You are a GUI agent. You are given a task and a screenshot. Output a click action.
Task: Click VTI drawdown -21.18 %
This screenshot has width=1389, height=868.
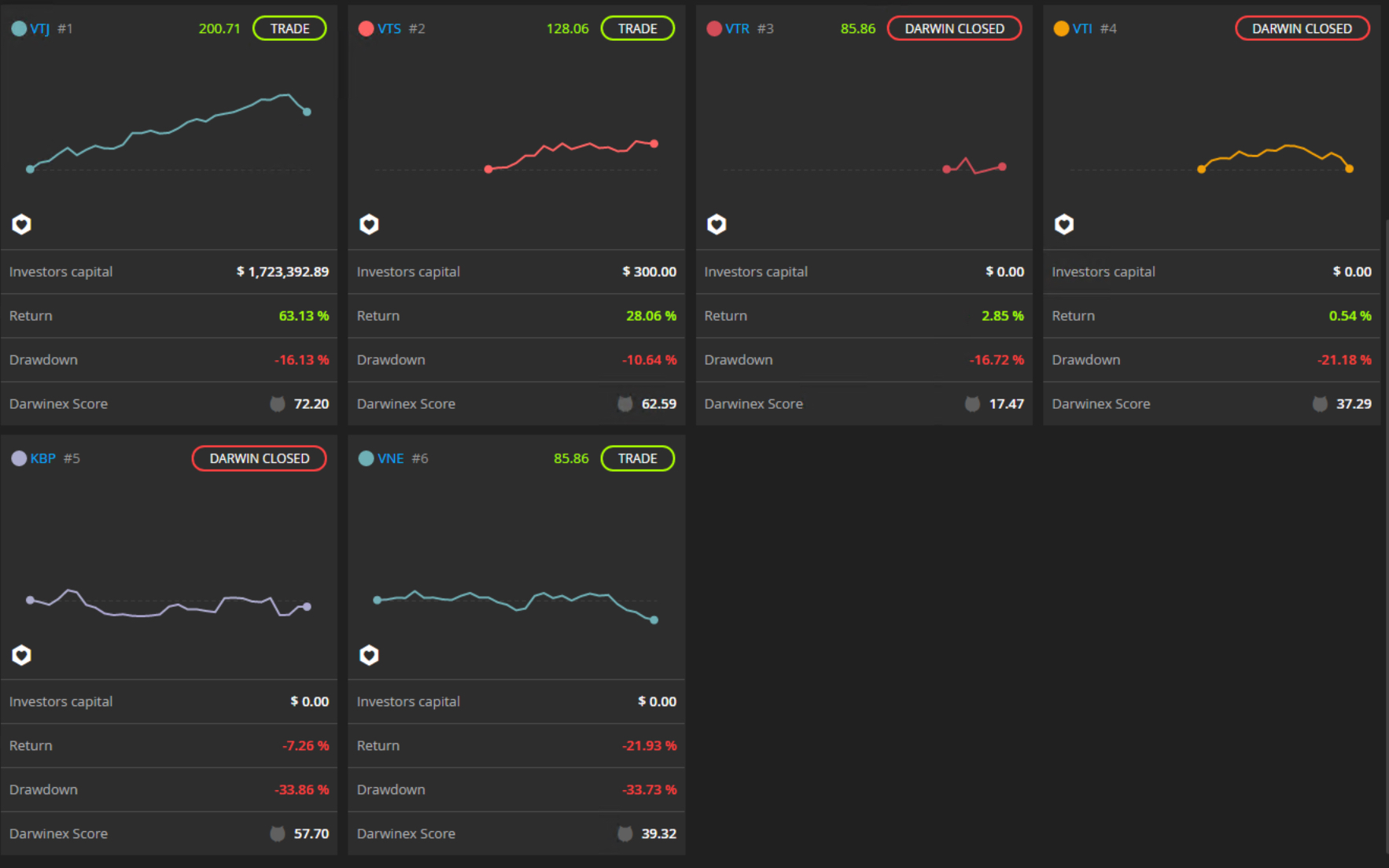[x=1344, y=360]
